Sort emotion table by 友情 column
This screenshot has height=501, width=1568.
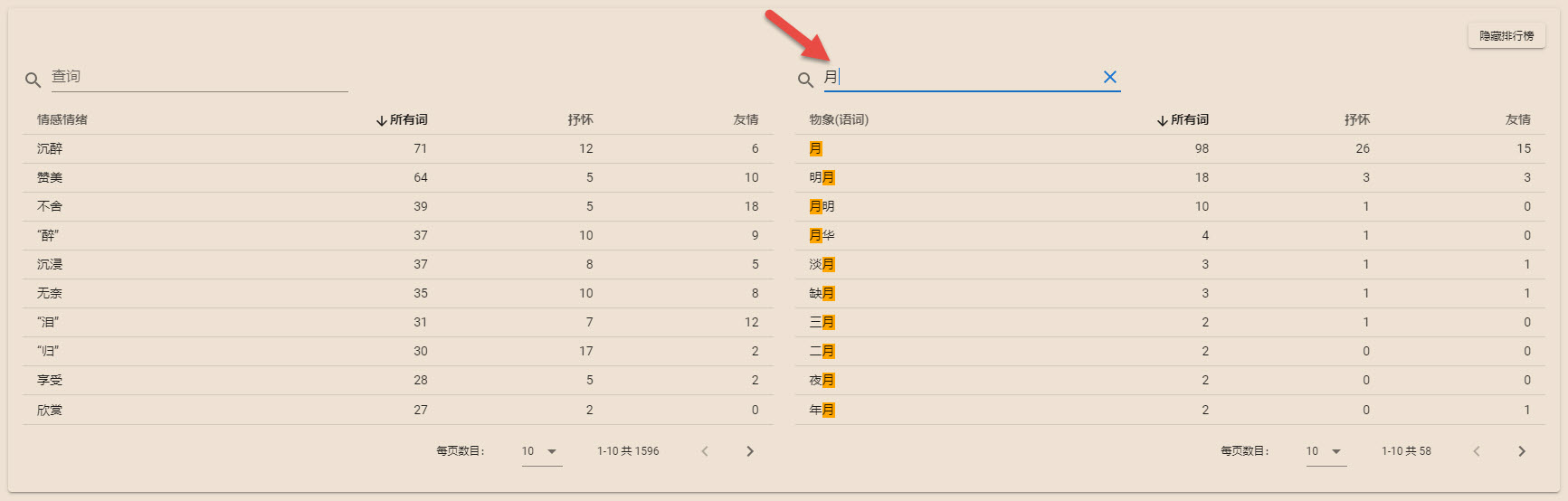pyautogui.click(x=746, y=119)
